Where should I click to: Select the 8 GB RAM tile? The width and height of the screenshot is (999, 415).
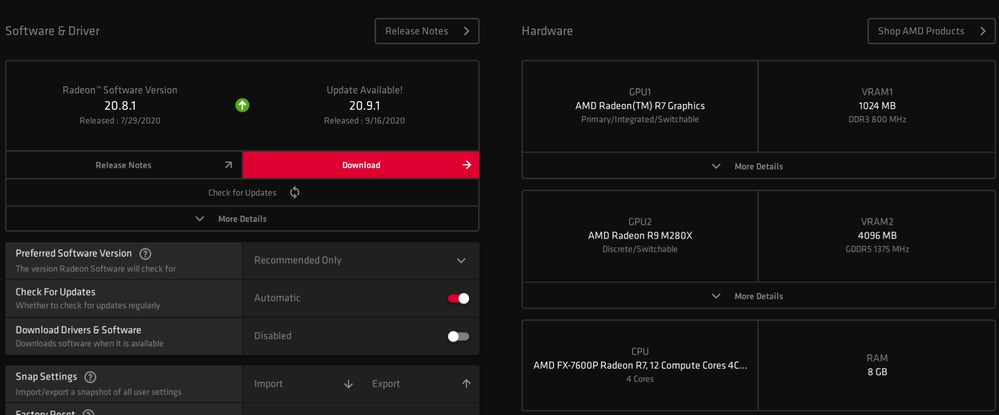(875, 365)
